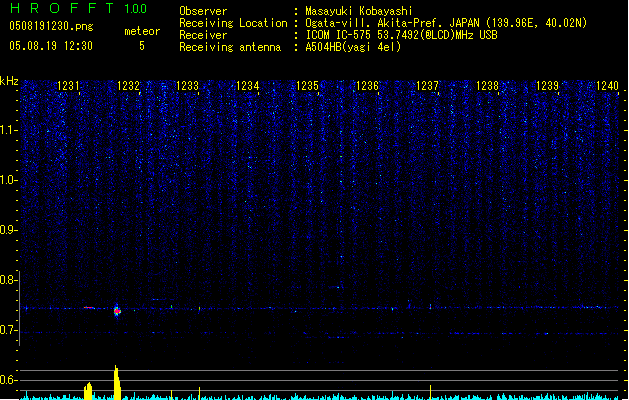Click the 1238 time marker
This screenshot has height=400, width=629.
pyautogui.click(x=487, y=86)
